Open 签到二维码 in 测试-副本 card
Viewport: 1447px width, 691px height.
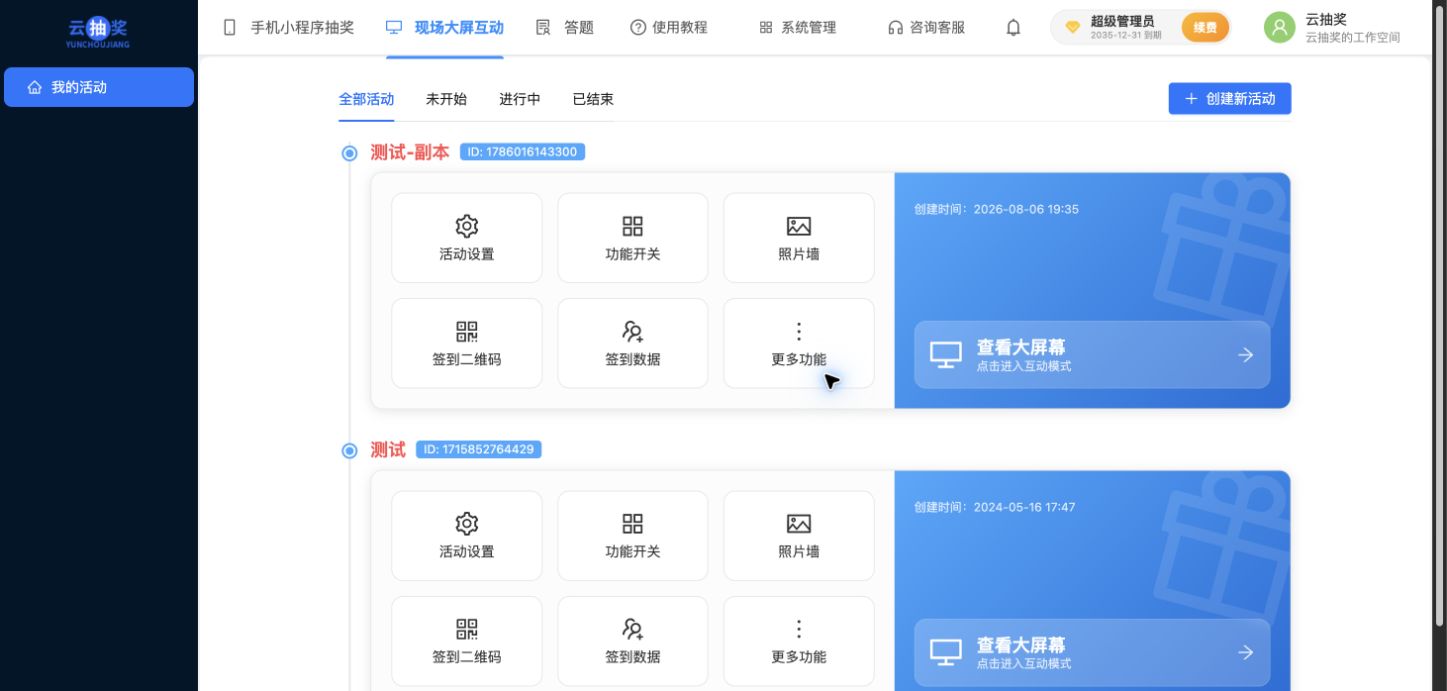(467, 343)
